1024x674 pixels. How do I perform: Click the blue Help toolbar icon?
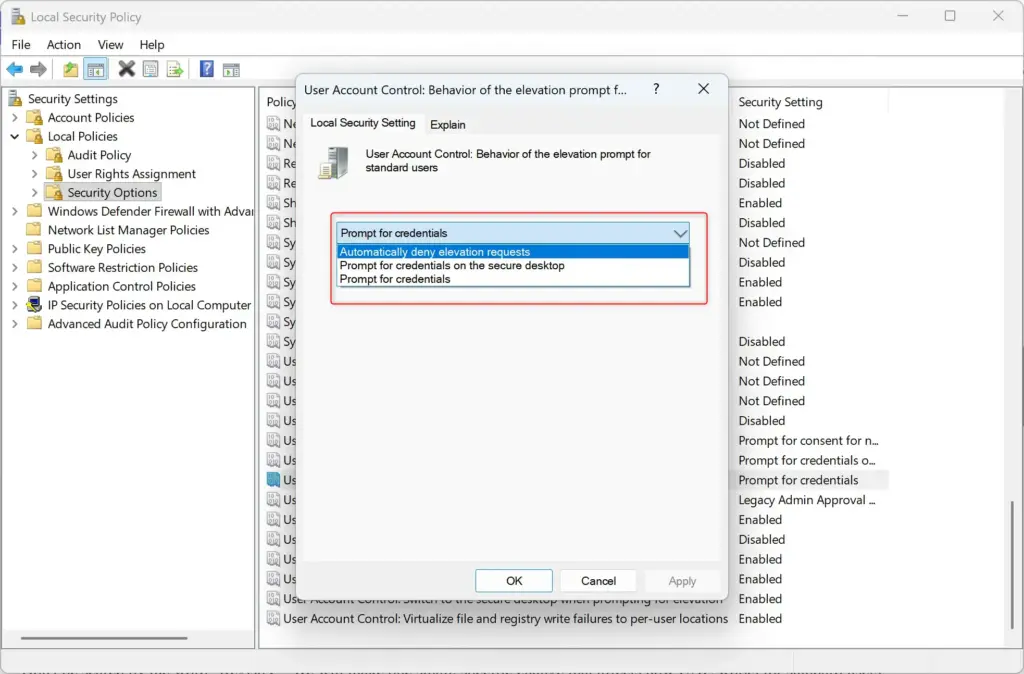pyautogui.click(x=207, y=69)
